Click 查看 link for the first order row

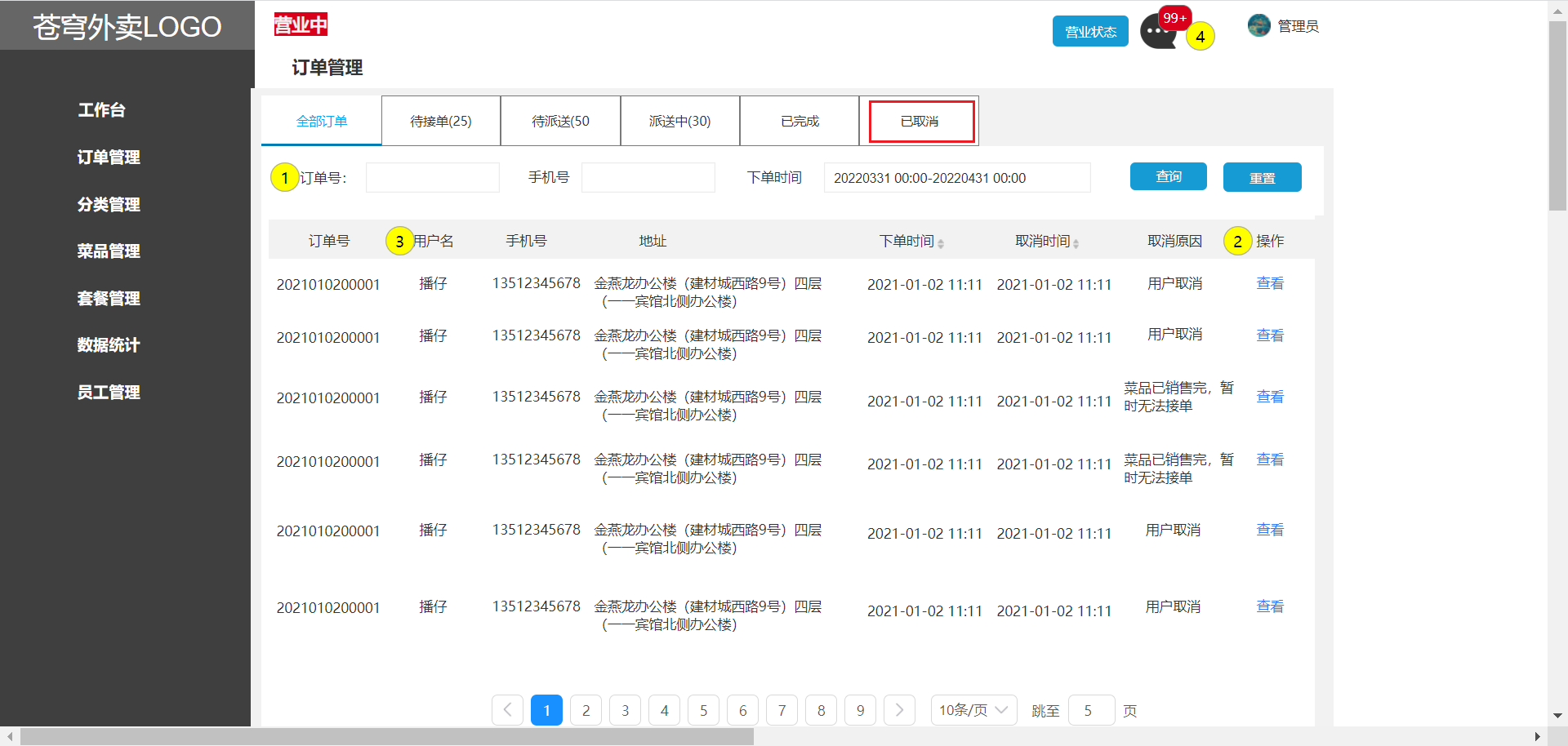click(x=1269, y=283)
